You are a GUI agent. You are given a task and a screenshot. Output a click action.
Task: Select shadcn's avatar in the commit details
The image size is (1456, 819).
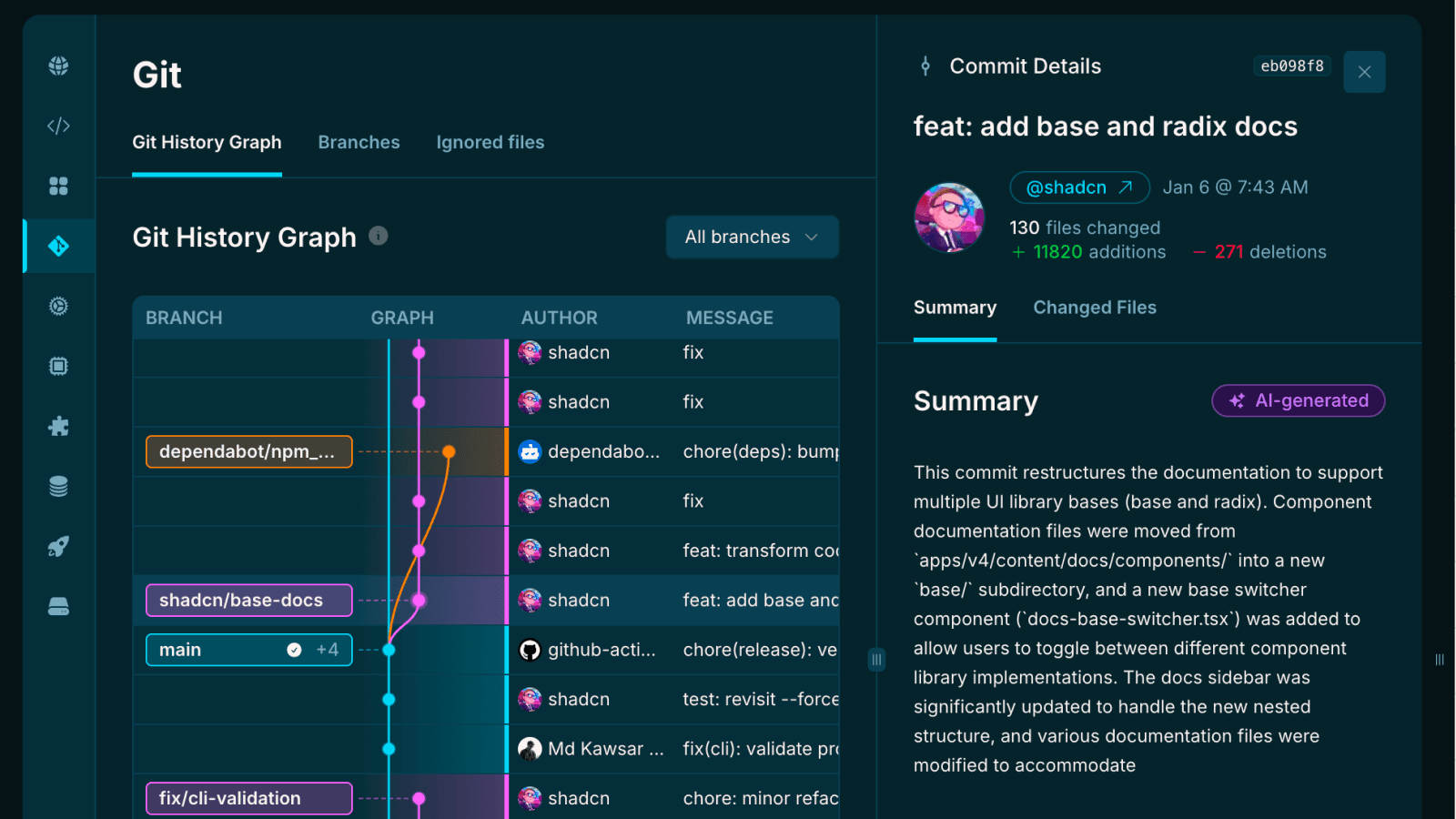[950, 218]
